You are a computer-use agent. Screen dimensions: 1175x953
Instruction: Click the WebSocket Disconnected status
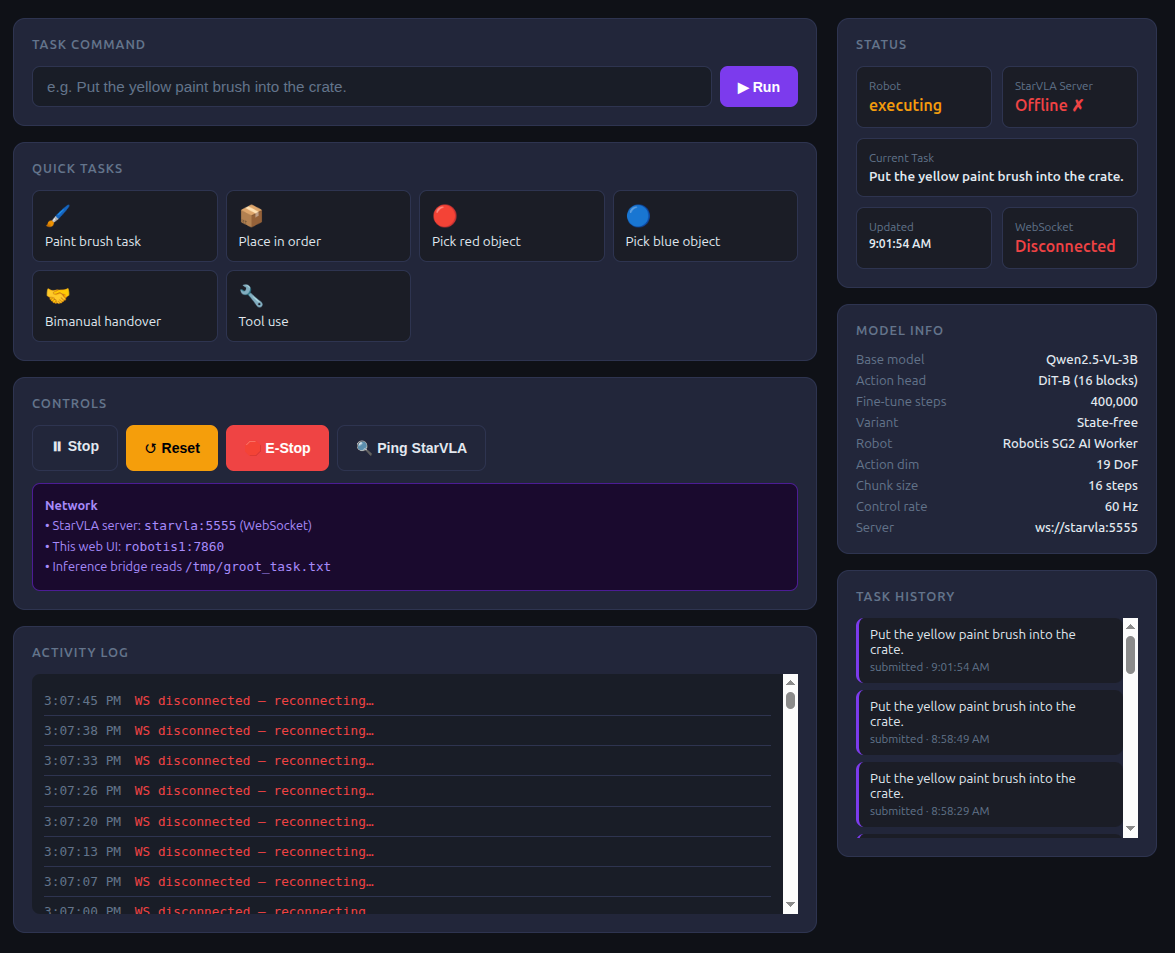(x=1069, y=238)
